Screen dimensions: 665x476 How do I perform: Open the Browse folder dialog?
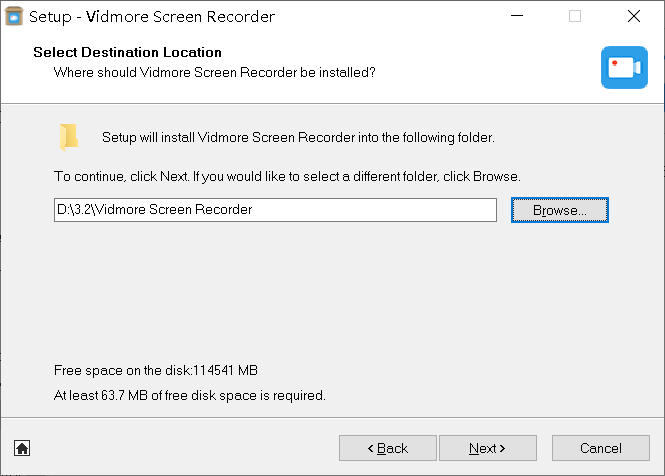point(560,210)
